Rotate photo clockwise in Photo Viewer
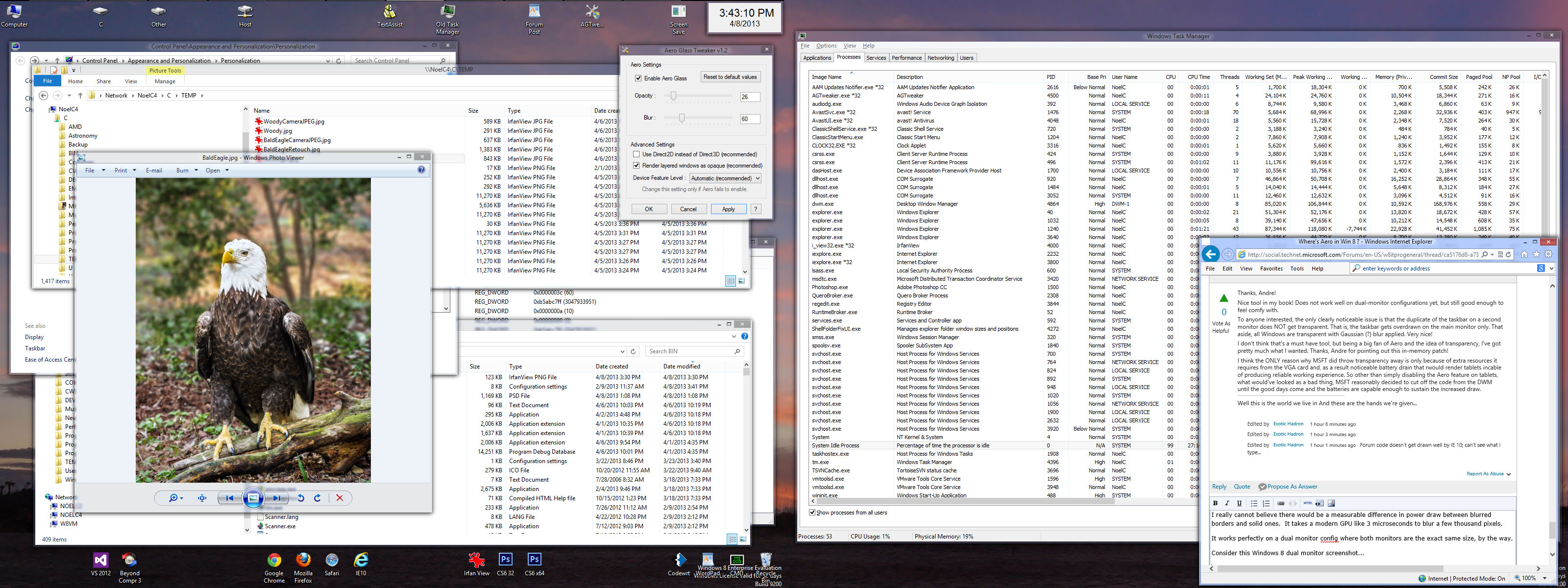Viewport: 1568px width, 588px height. click(317, 498)
